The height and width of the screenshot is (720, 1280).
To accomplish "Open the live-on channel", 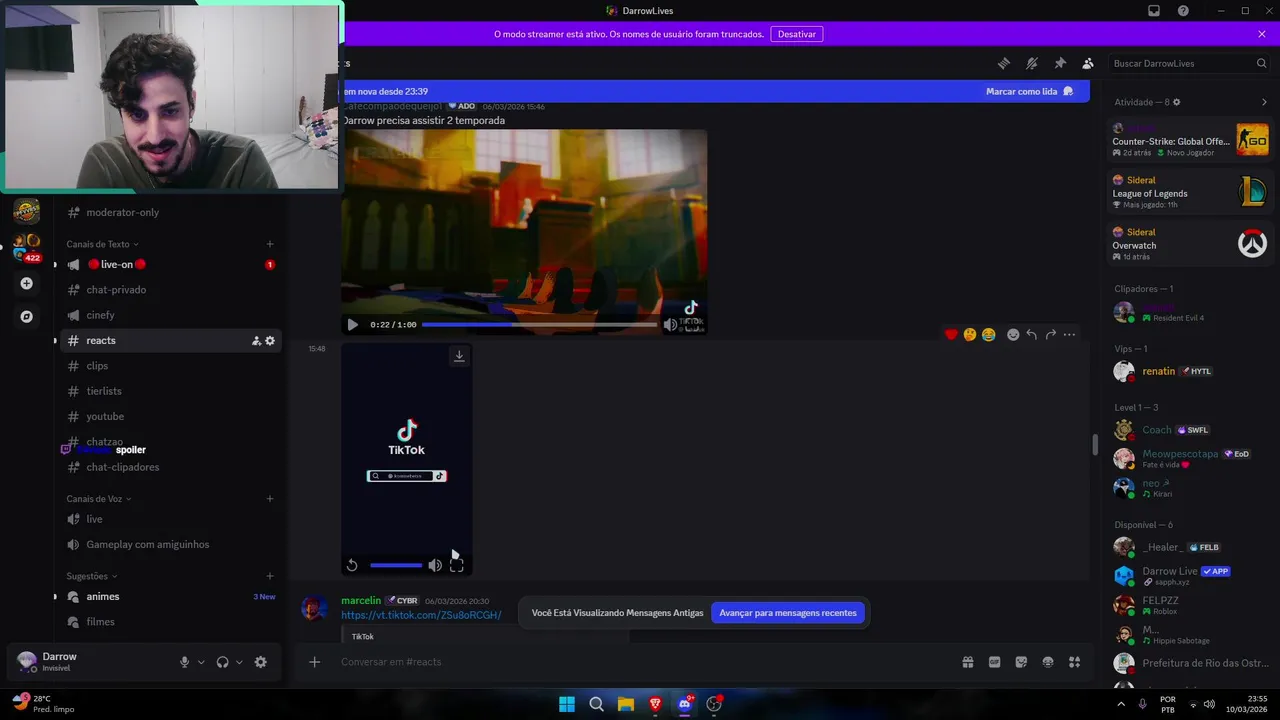I will [168, 264].
